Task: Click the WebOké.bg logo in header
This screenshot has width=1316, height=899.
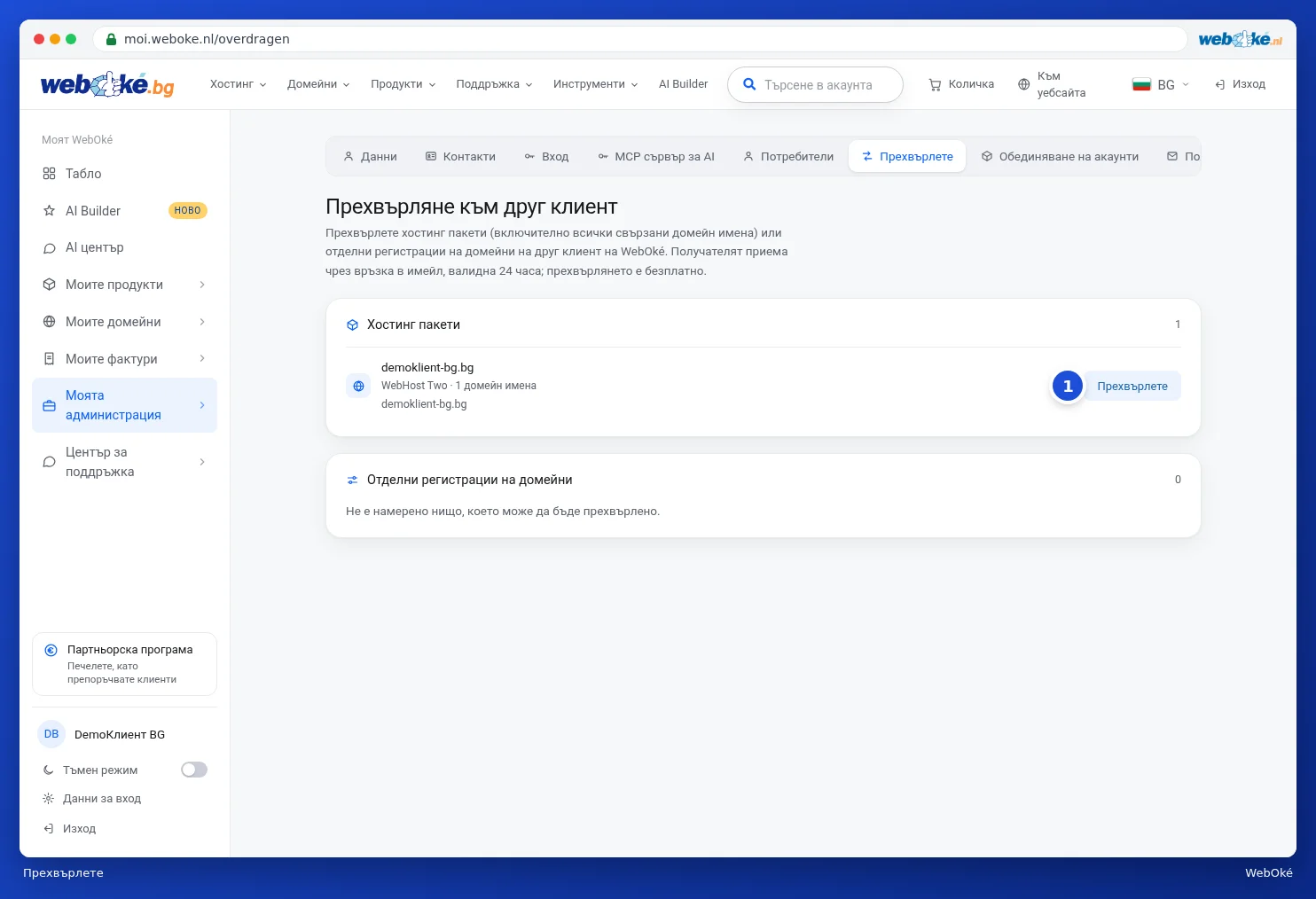Action: [x=107, y=84]
